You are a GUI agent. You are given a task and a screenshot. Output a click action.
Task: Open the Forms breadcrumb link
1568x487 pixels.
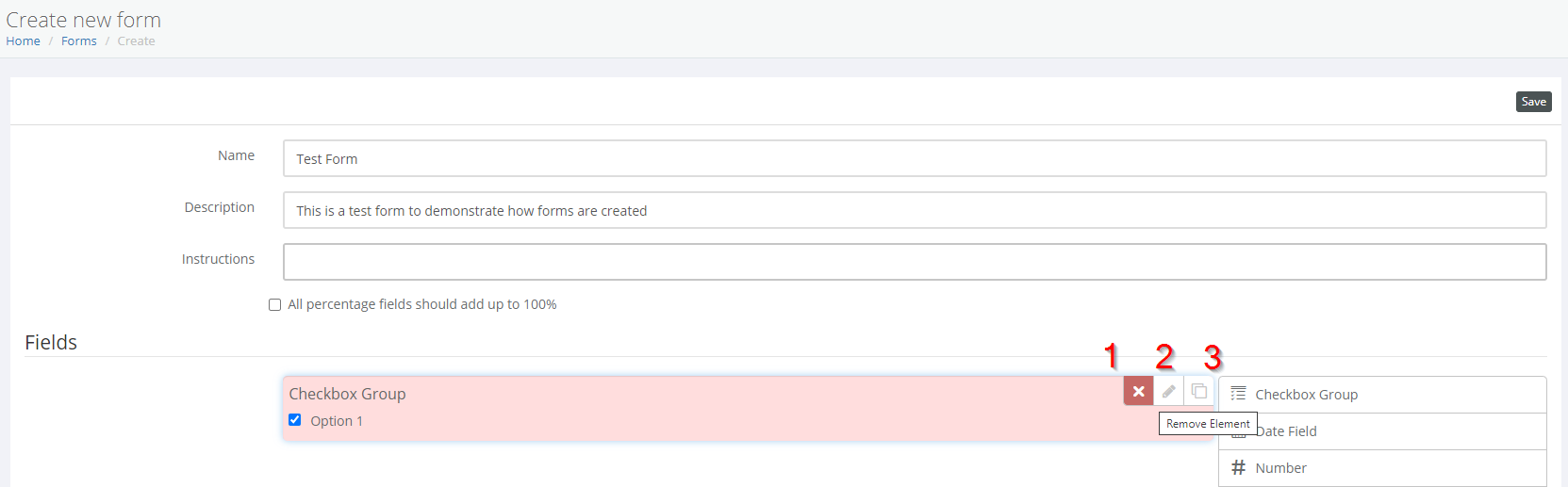click(79, 41)
